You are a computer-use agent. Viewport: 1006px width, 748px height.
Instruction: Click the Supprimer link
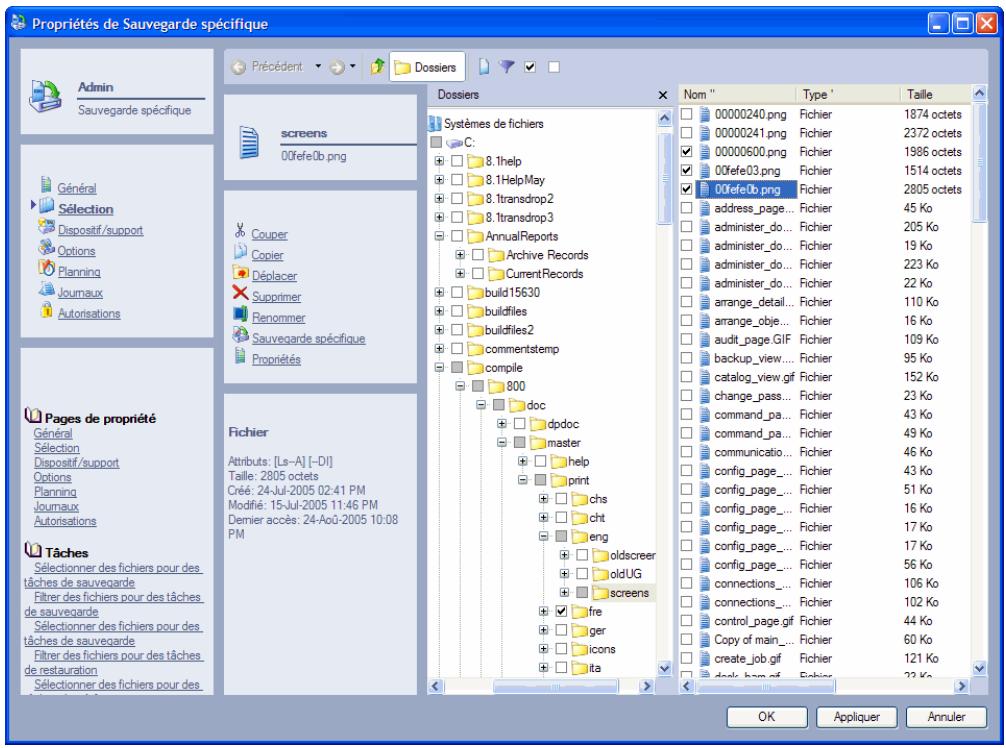click(x=277, y=297)
